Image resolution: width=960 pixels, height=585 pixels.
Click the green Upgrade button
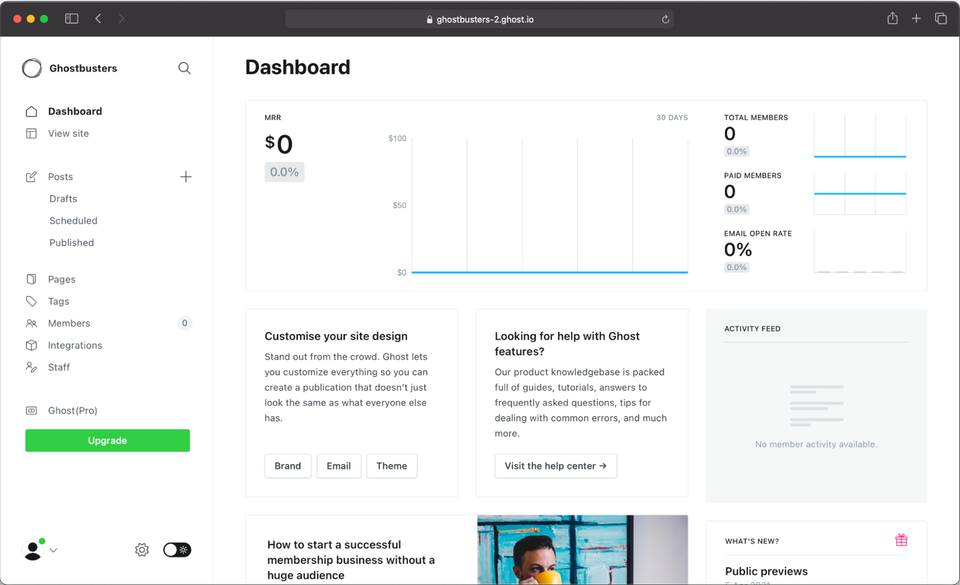pyautogui.click(x=107, y=441)
